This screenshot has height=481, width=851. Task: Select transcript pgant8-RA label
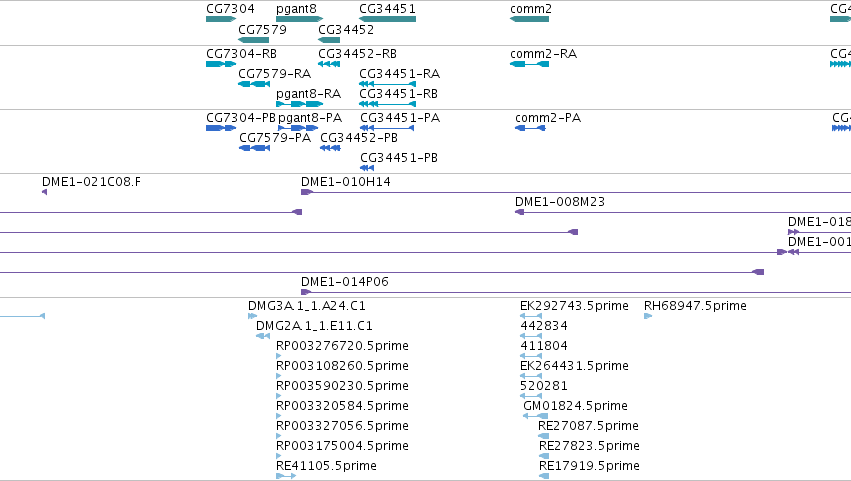[308, 94]
